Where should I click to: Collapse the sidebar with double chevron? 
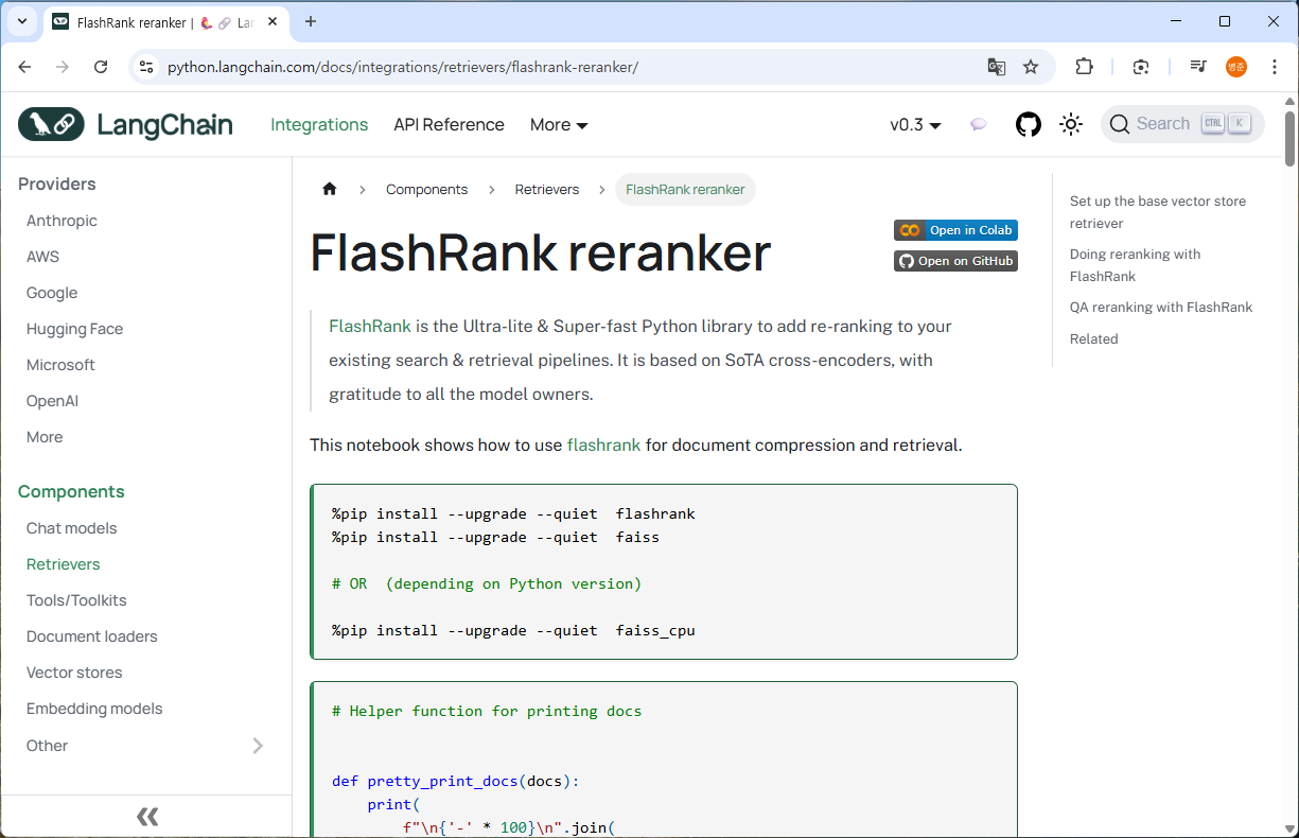147,816
